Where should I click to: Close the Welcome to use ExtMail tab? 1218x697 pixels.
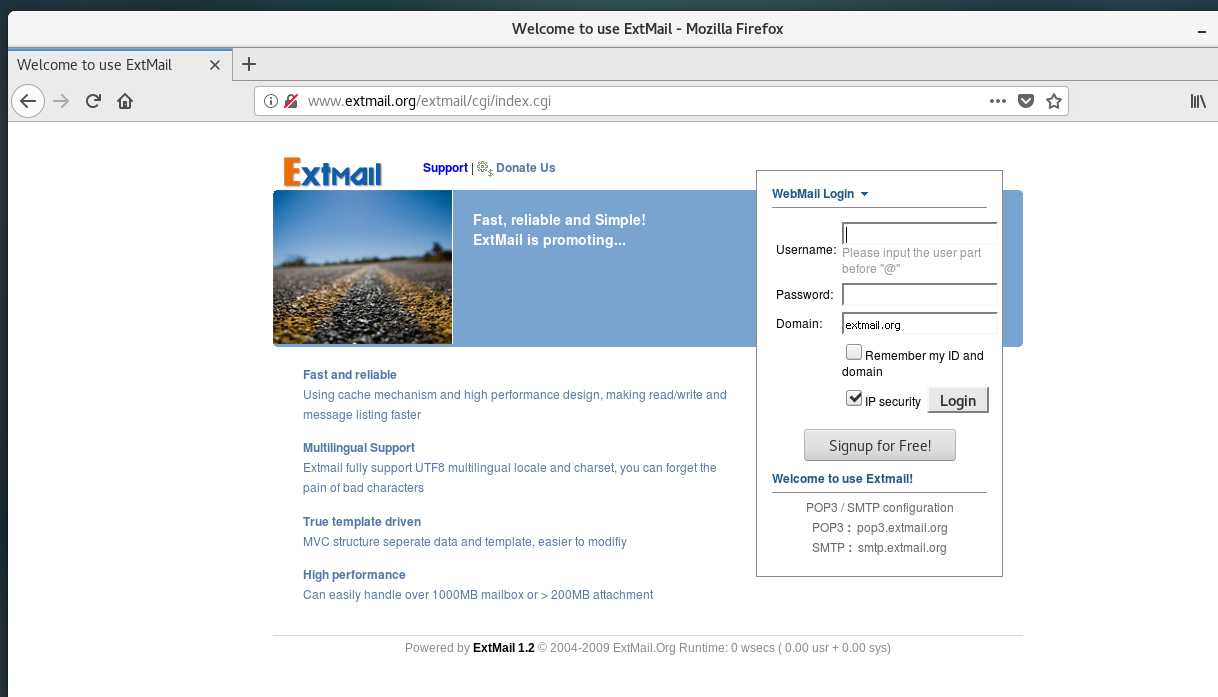215,65
